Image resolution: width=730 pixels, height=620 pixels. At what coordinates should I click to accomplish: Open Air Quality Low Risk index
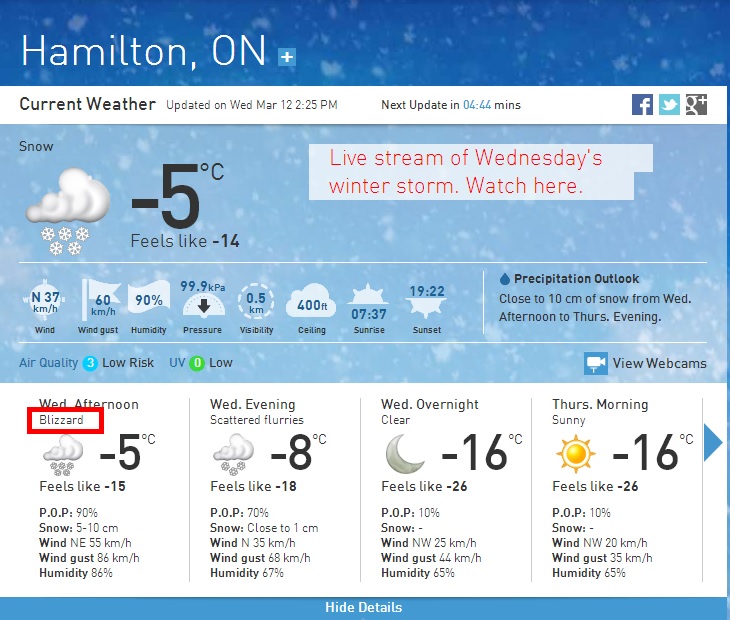[87, 363]
